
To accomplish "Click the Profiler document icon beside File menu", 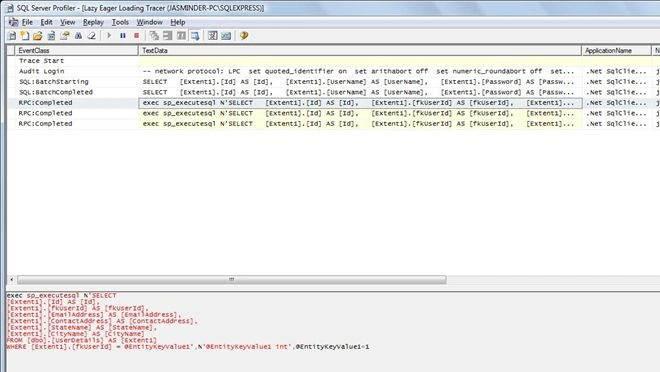I will click(x=13, y=22).
